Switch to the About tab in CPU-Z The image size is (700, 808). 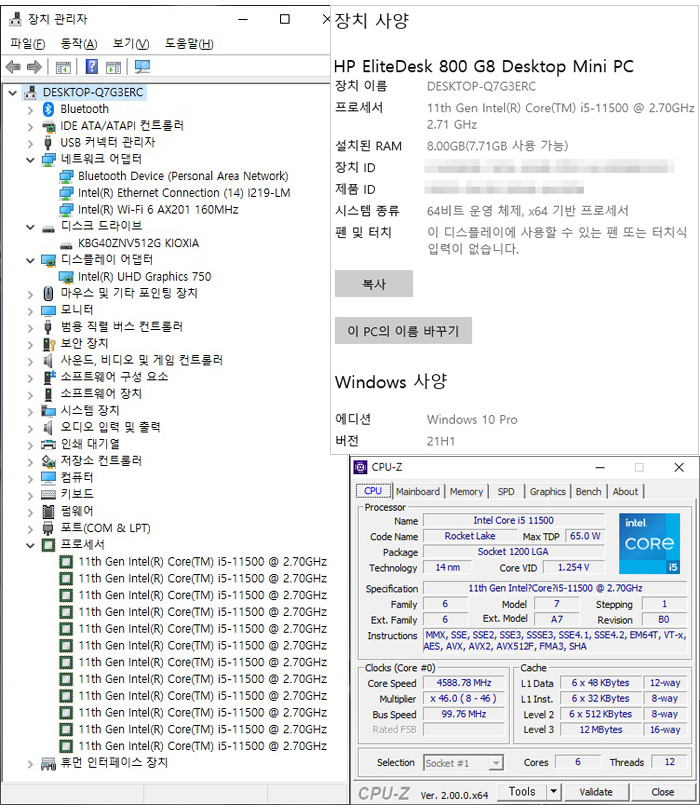[625, 492]
